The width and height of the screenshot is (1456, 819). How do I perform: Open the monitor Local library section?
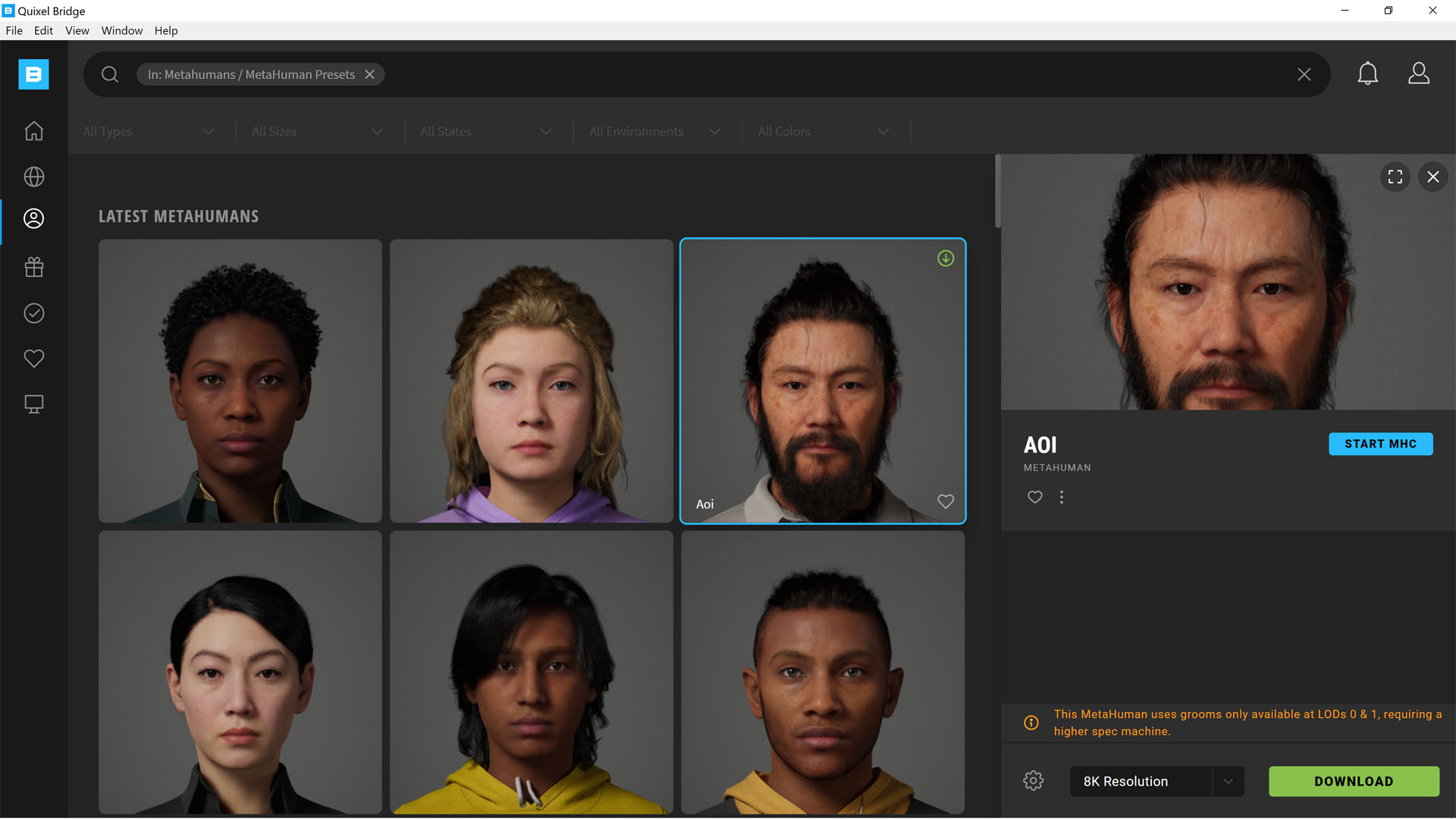(33, 404)
